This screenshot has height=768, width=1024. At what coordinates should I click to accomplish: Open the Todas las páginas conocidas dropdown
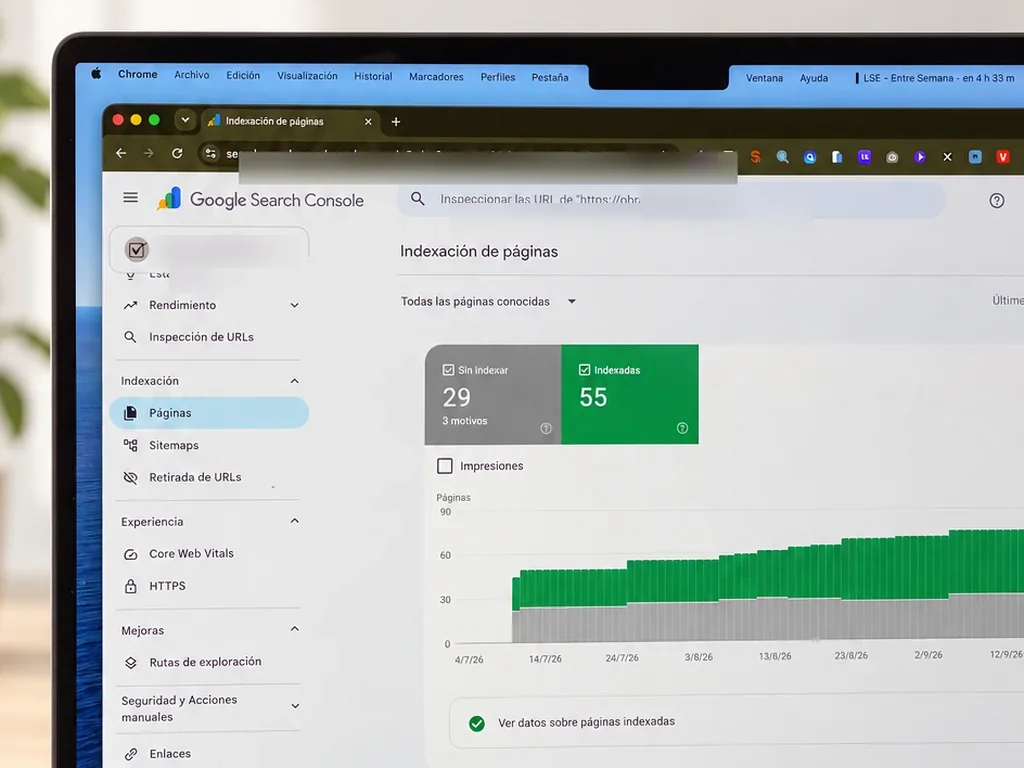pyautogui.click(x=488, y=301)
